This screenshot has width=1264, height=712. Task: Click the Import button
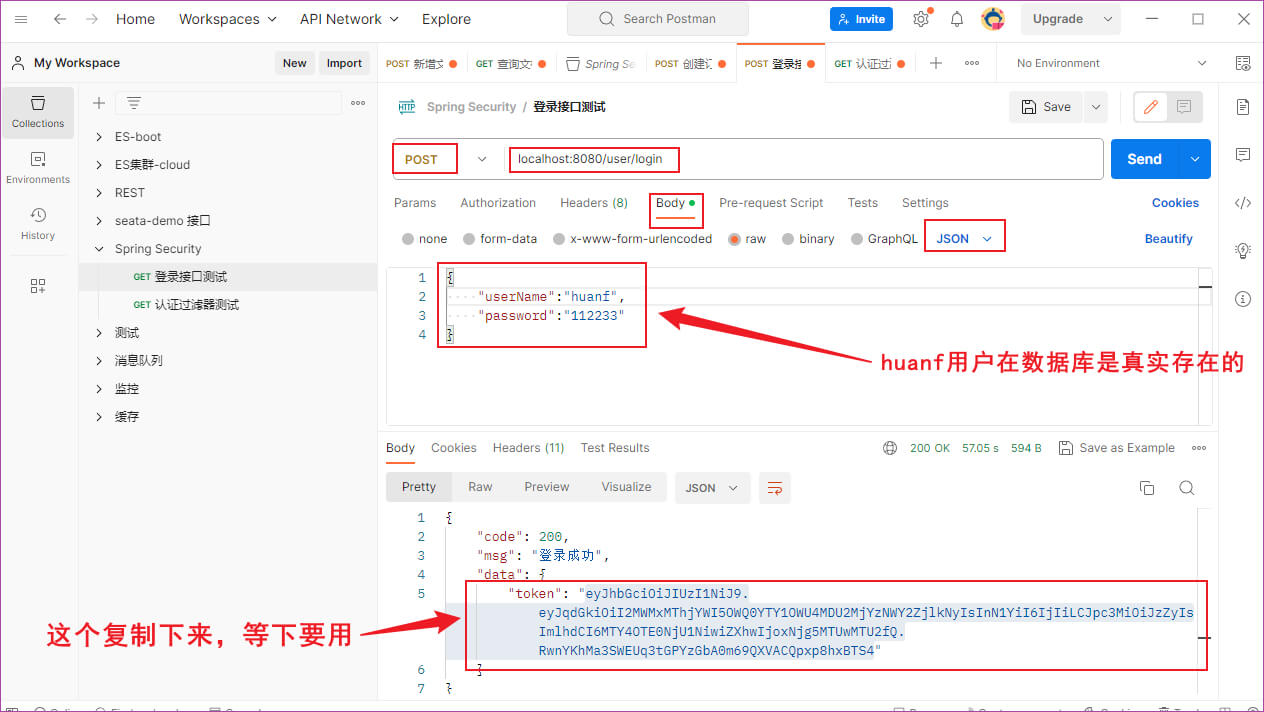point(344,63)
